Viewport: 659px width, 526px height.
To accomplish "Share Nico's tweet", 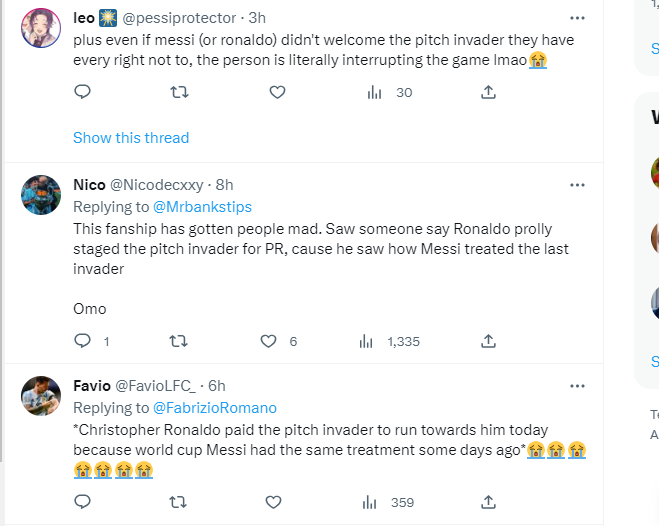I will click(x=488, y=341).
